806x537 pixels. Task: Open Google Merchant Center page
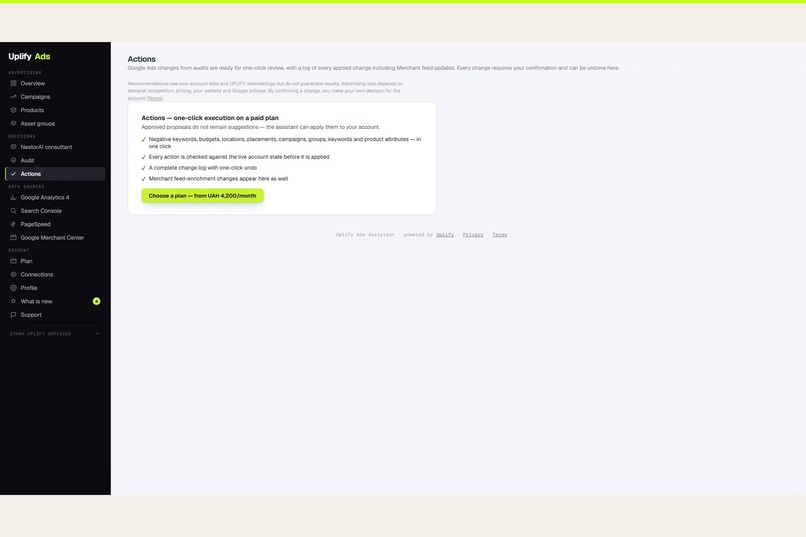[55, 237]
